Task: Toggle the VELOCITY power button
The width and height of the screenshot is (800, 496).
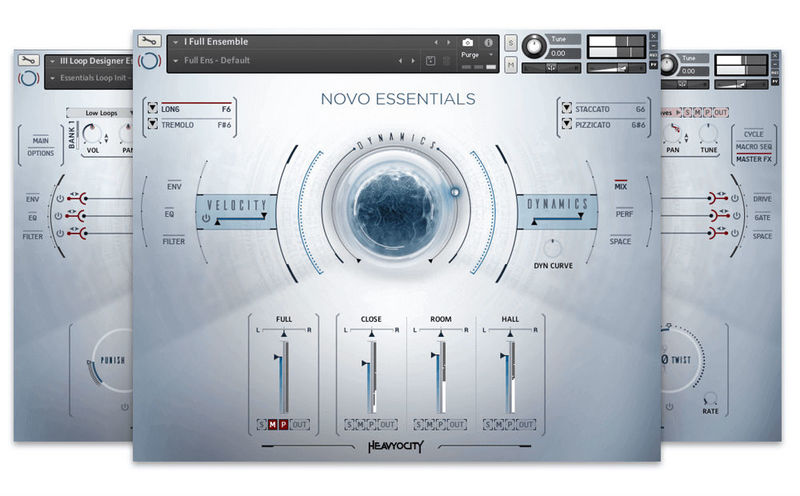Action: [206, 218]
